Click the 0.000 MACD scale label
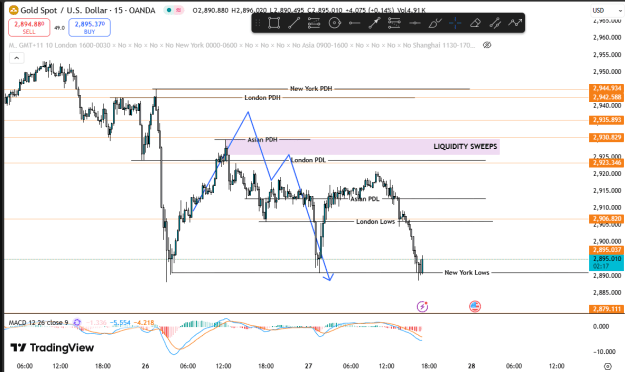625x372 pixels. [x=601, y=327]
